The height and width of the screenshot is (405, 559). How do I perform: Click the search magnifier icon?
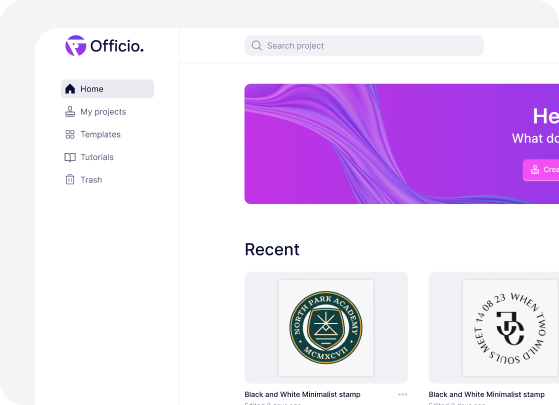coord(257,46)
